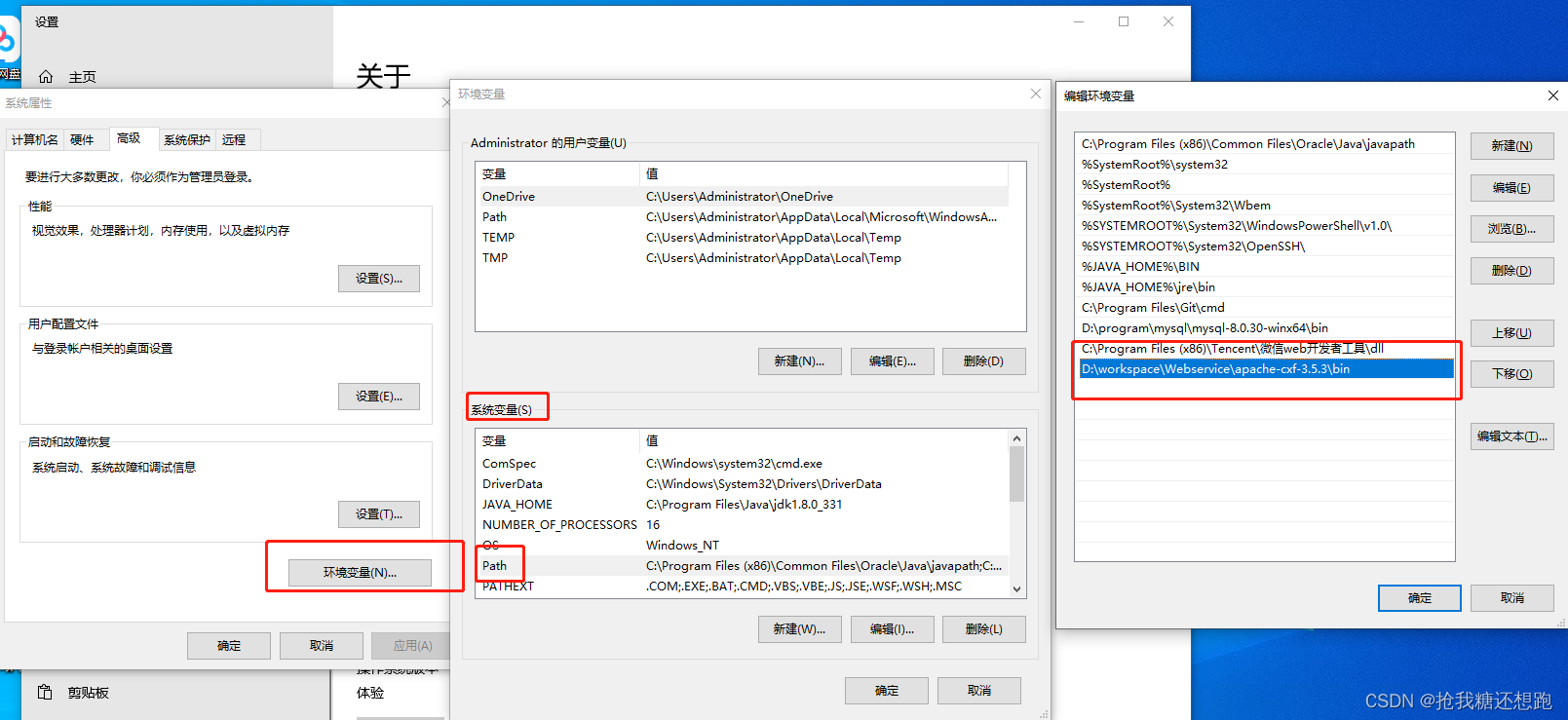This screenshot has height=720, width=1568.
Task: Click 编辑文本(T)... button
Action: pos(1512,436)
